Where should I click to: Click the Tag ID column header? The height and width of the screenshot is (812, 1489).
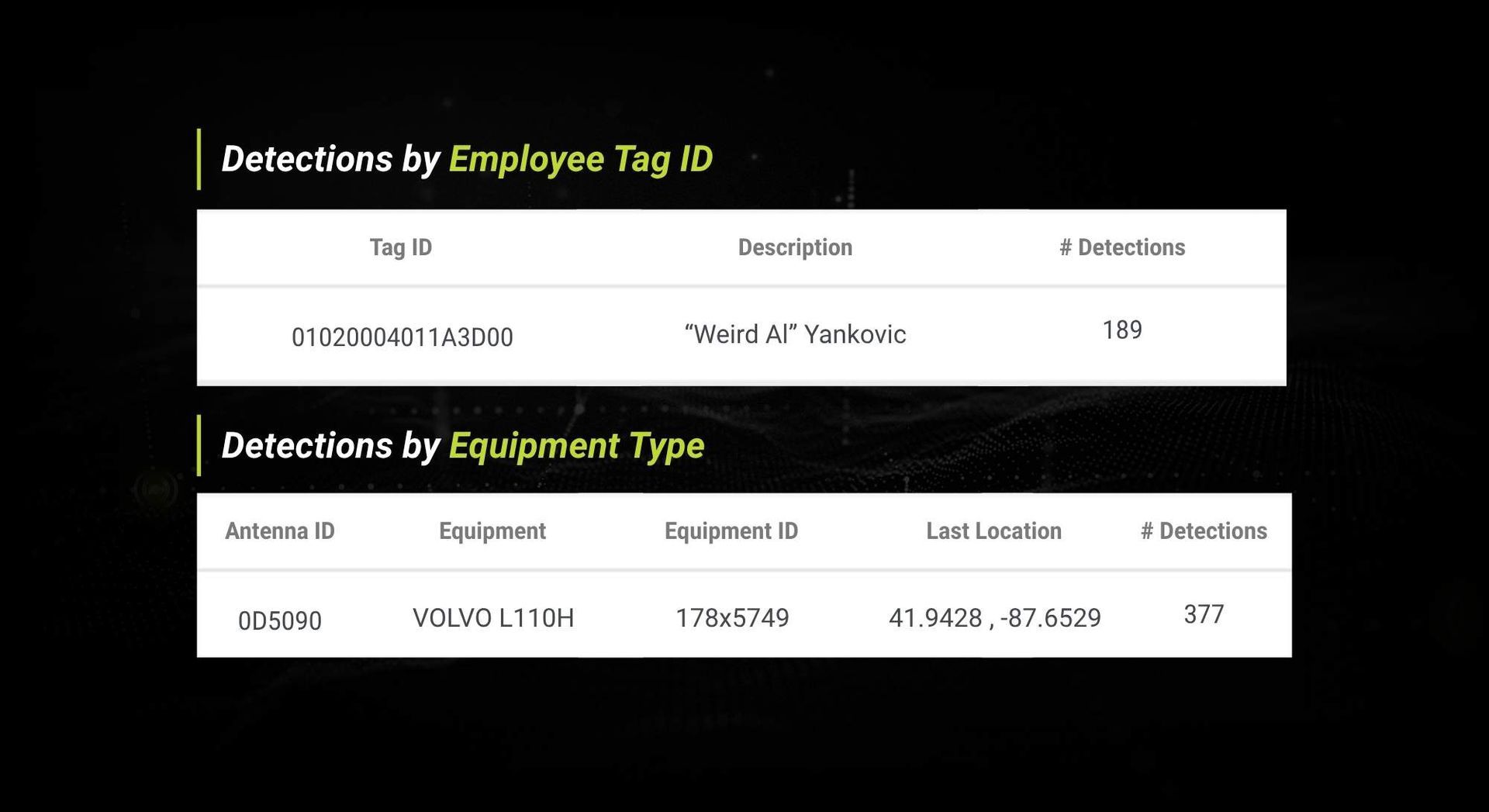400,247
